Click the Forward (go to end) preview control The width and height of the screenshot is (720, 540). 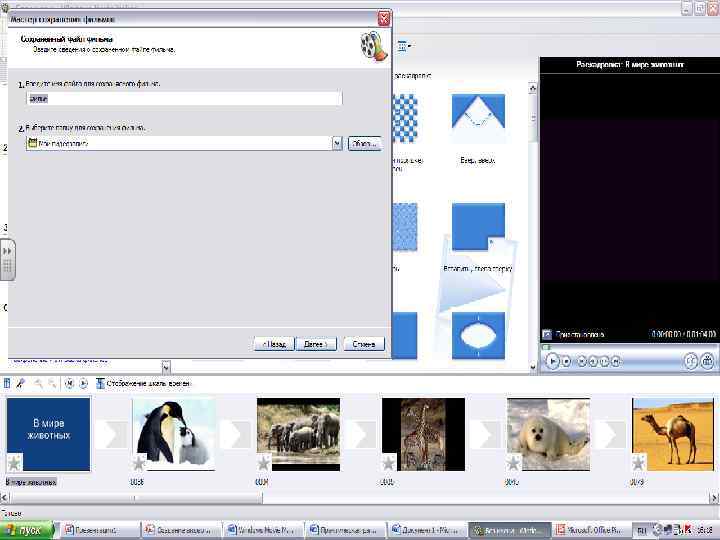(616, 362)
